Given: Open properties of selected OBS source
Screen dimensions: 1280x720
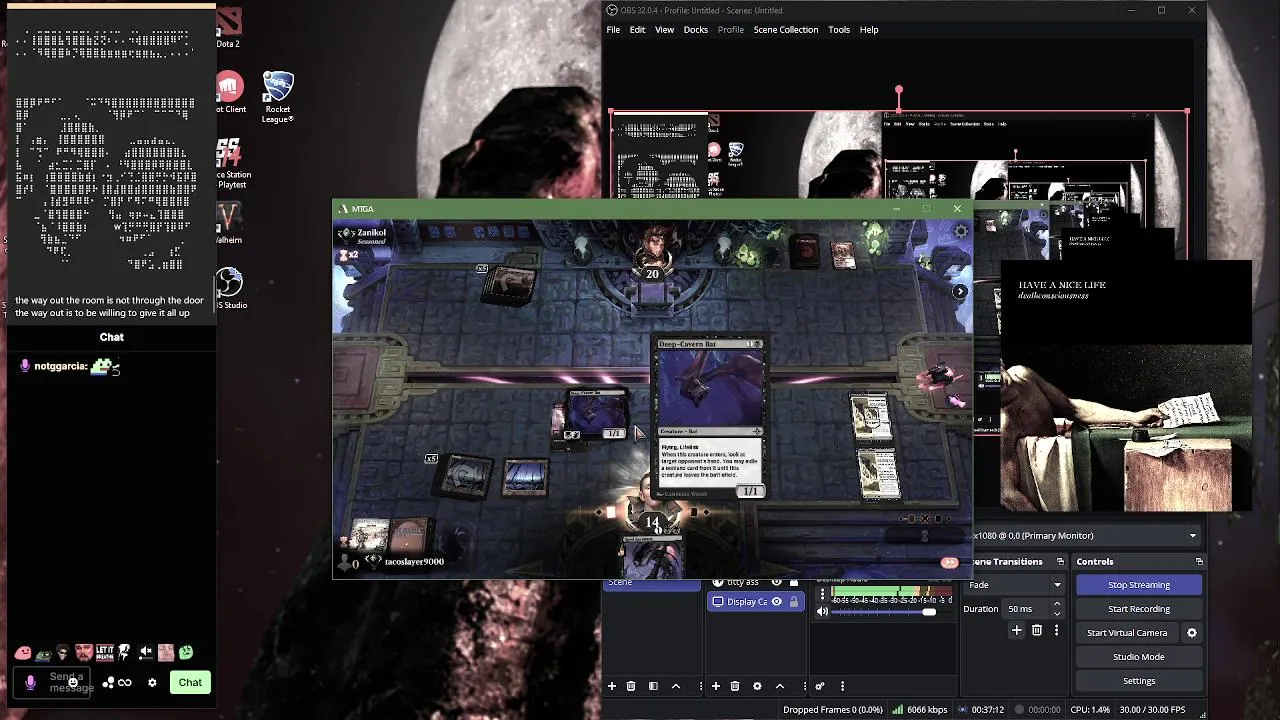Looking at the screenshot, I should [x=757, y=686].
